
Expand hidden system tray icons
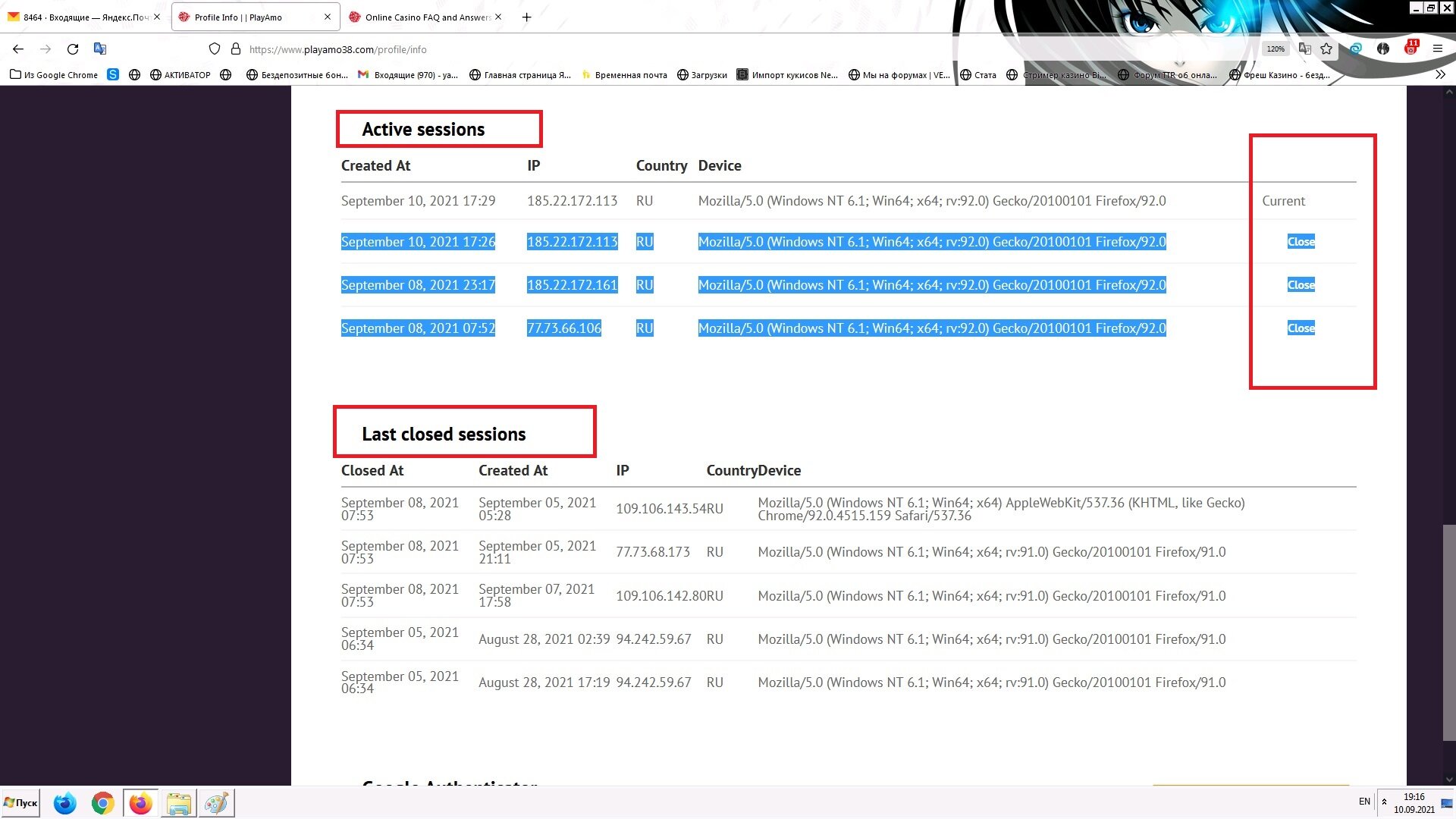pyautogui.click(x=1384, y=802)
